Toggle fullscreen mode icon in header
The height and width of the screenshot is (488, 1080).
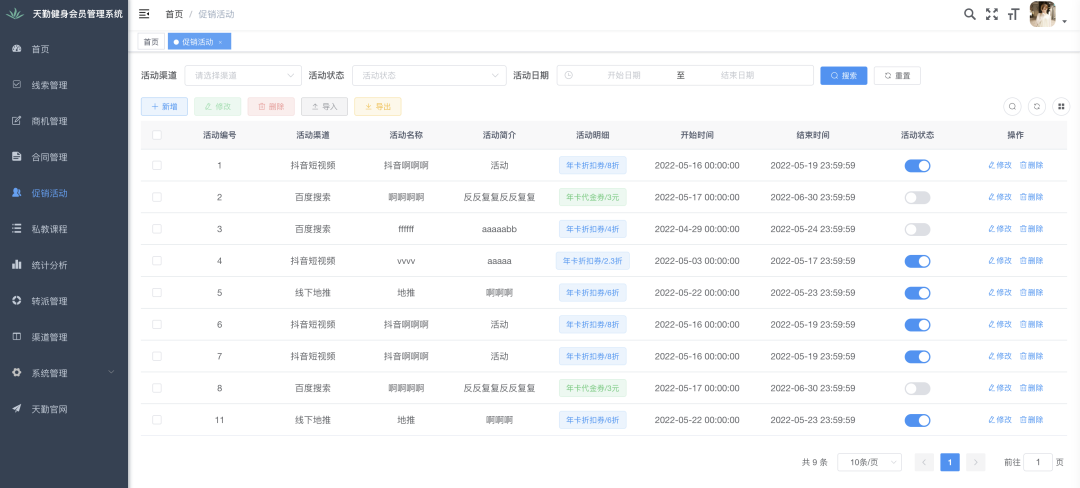tap(992, 14)
